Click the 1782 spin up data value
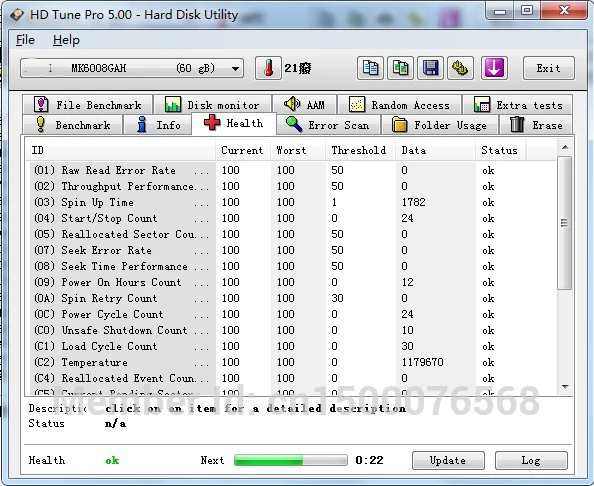This screenshot has height=486, width=594. pos(414,202)
